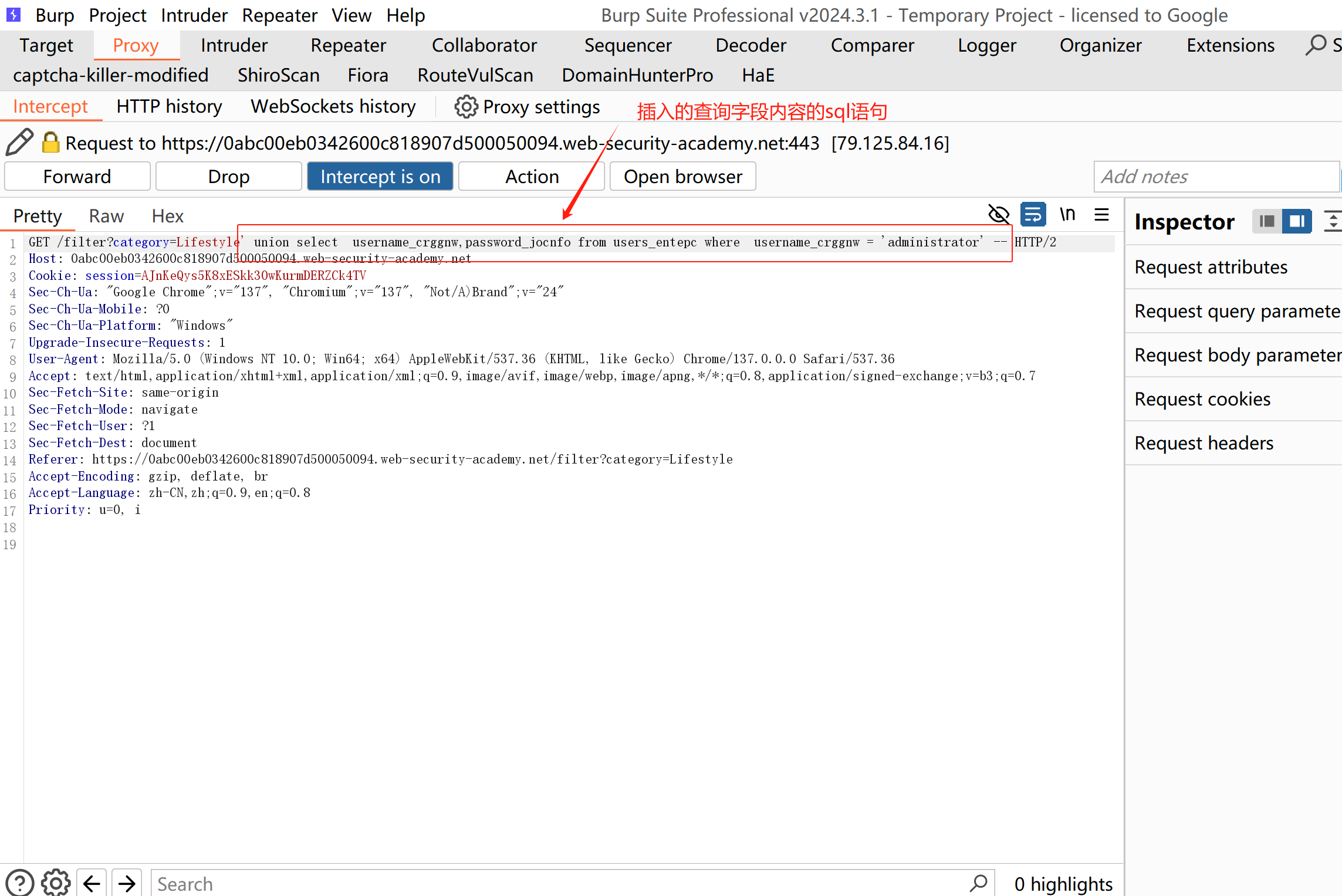The width and height of the screenshot is (1342, 896).
Task: Click the editor hamburger menu icon
Action: [1101, 215]
